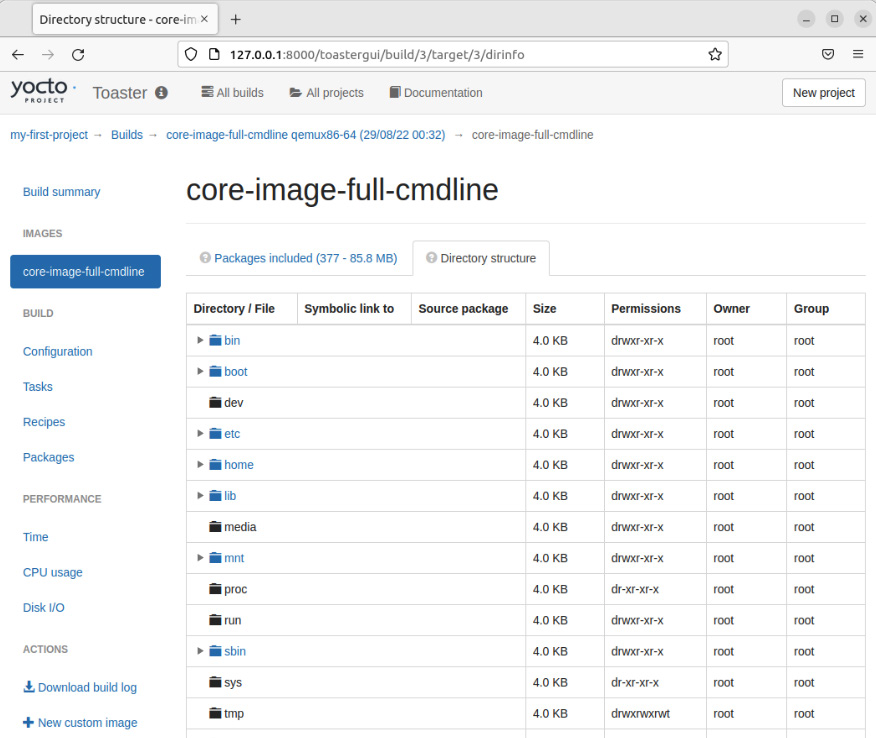Image resolution: width=876 pixels, height=738 pixels.
Task: Open the Tasks sidebar link
Action: 37,387
